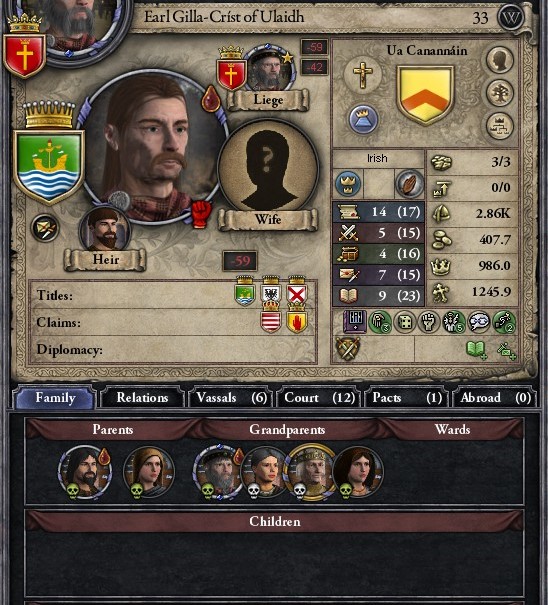Screen dimensions: 548x605
Task: Click the red hand claim shield
Action: [297, 319]
